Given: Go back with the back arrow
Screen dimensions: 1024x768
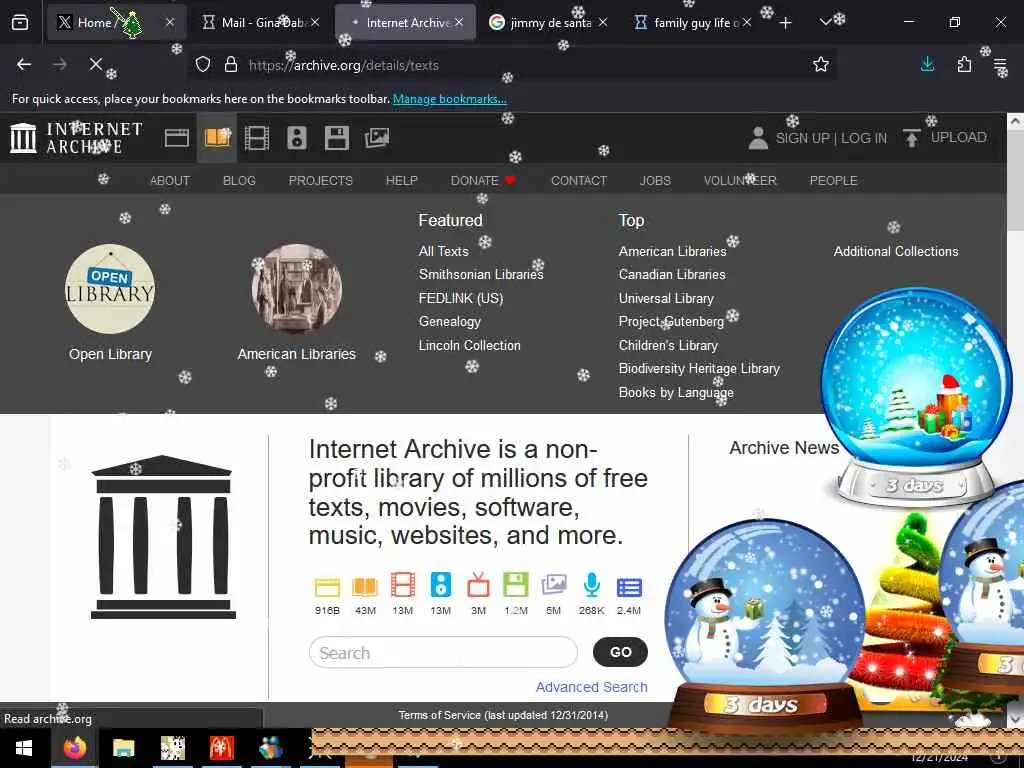Looking at the screenshot, I should pos(24,64).
